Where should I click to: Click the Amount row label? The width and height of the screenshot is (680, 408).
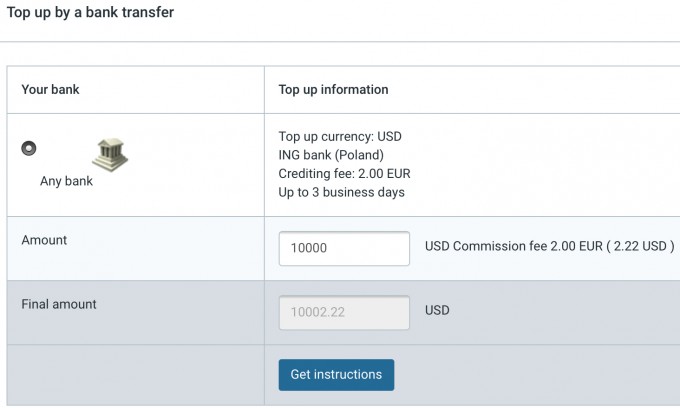tap(44, 240)
